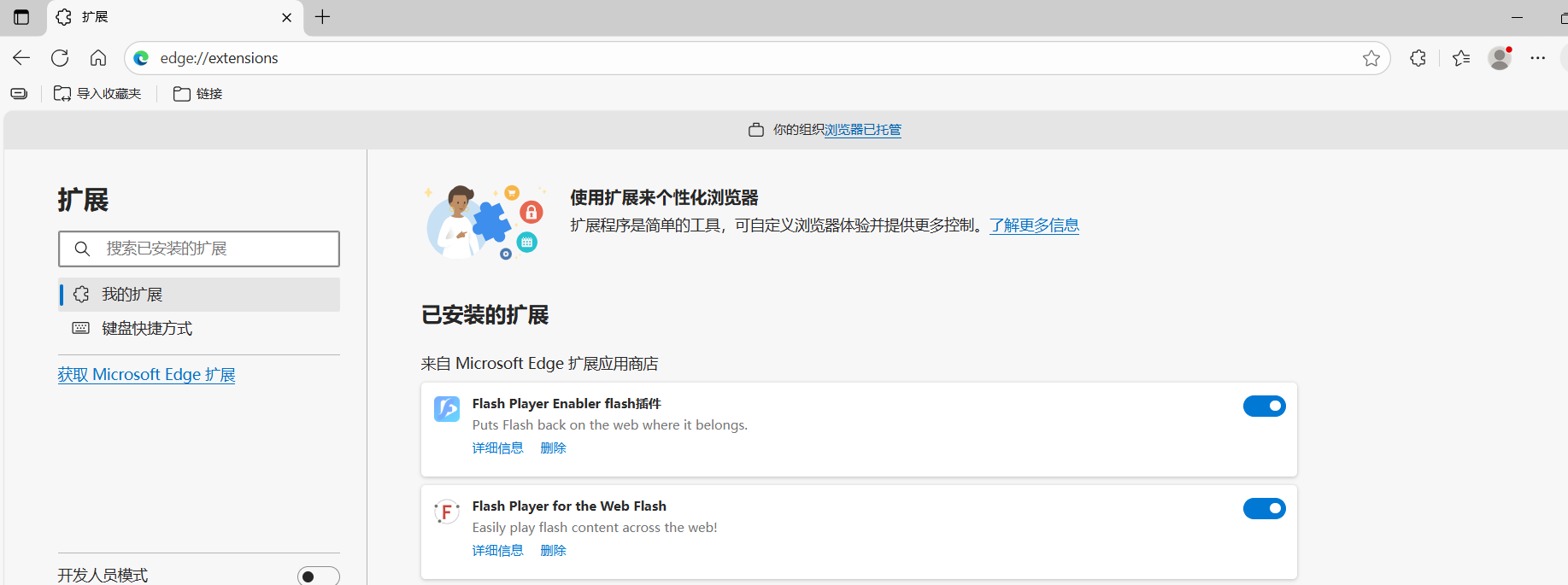Focus the 搜索已安装的扩展 search box
The image size is (1568, 585).
199,249
